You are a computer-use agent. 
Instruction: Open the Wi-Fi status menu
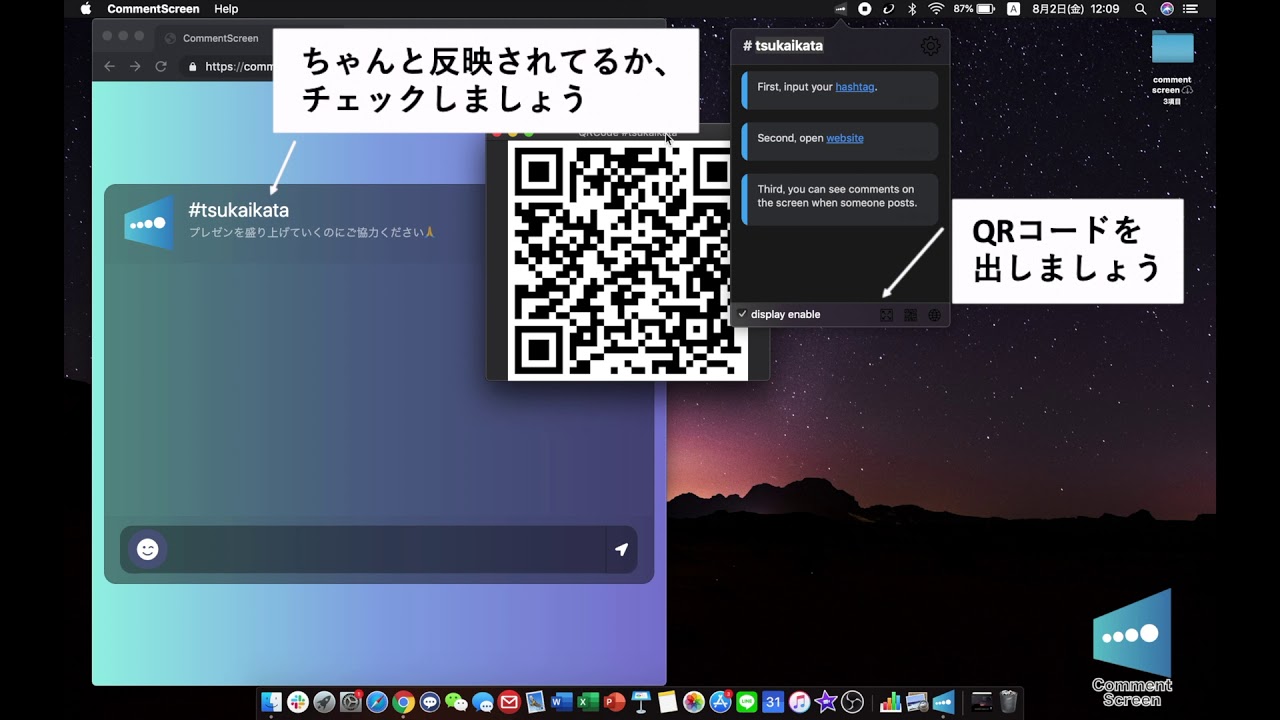click(x=936, y=9)
